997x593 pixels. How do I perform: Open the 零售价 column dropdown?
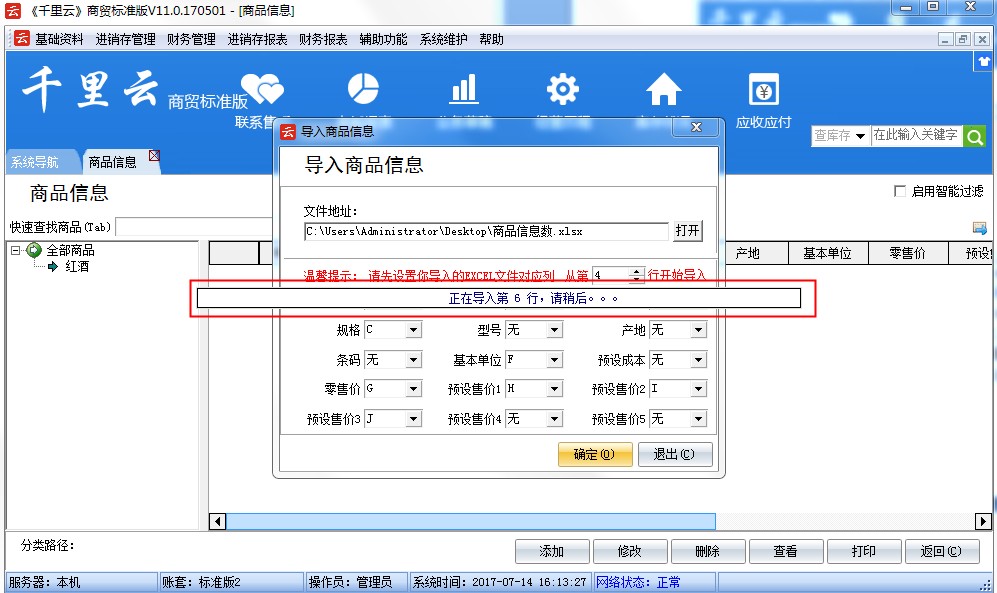click(x=413, y=389)
